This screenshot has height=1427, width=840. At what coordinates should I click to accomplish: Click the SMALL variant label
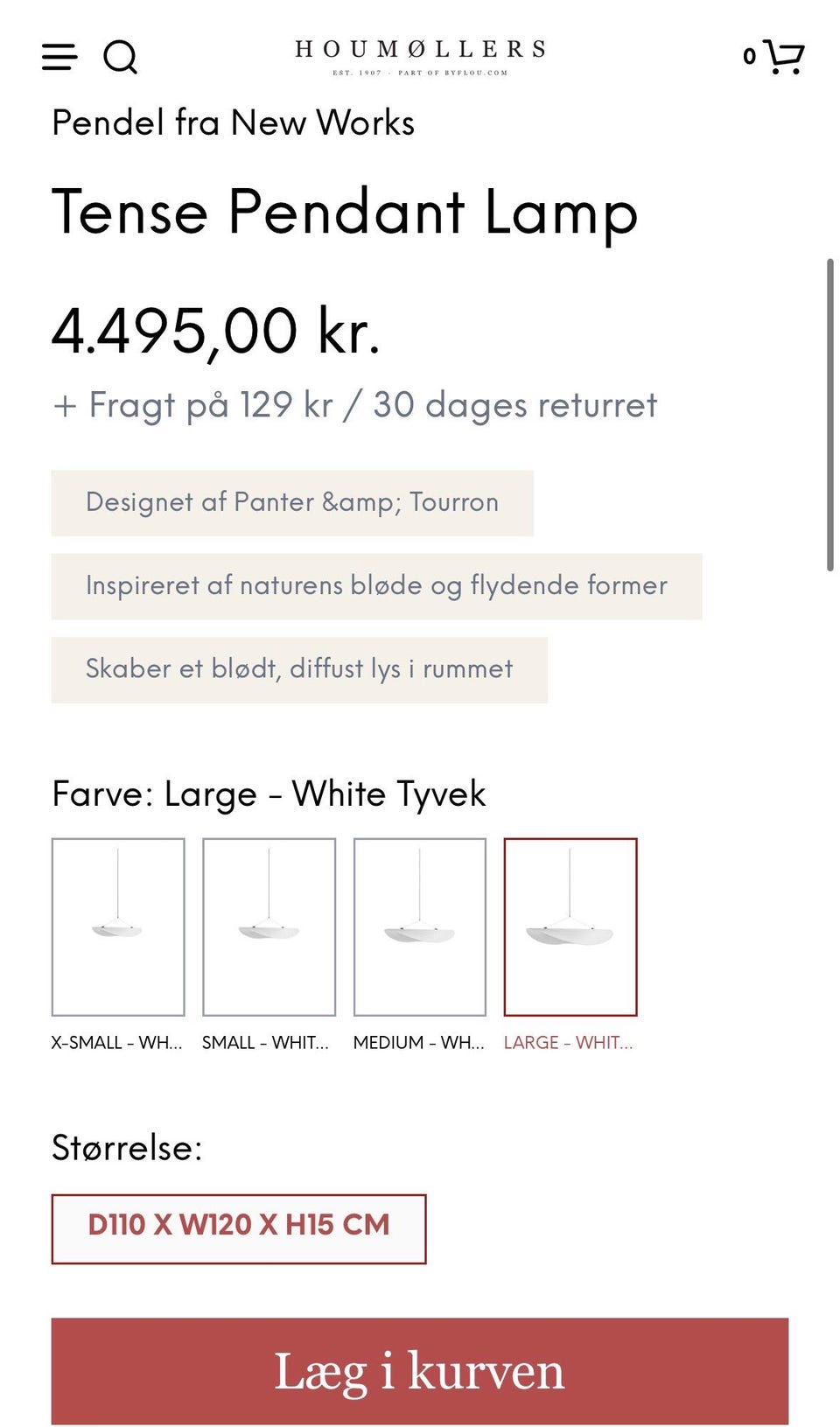(265, 1043)
